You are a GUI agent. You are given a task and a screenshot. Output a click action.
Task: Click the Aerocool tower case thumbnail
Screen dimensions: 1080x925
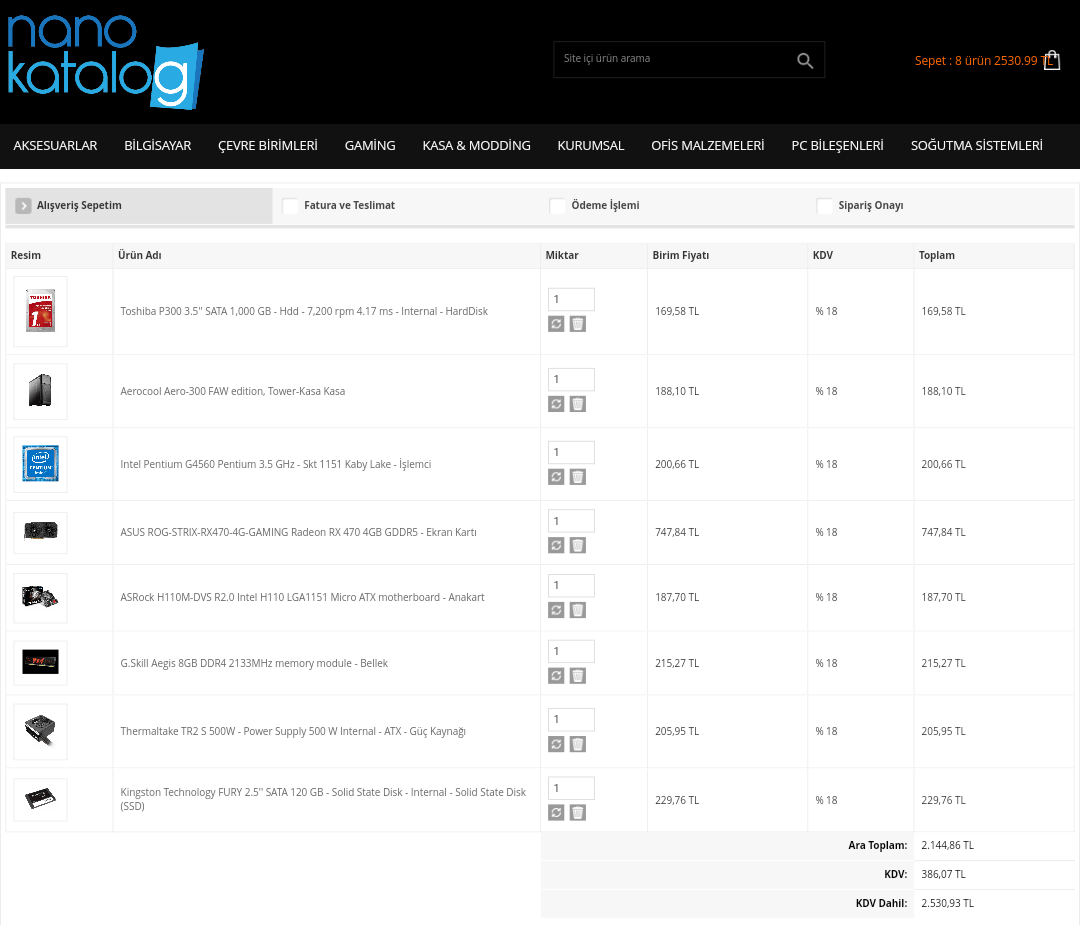[41, 391]
